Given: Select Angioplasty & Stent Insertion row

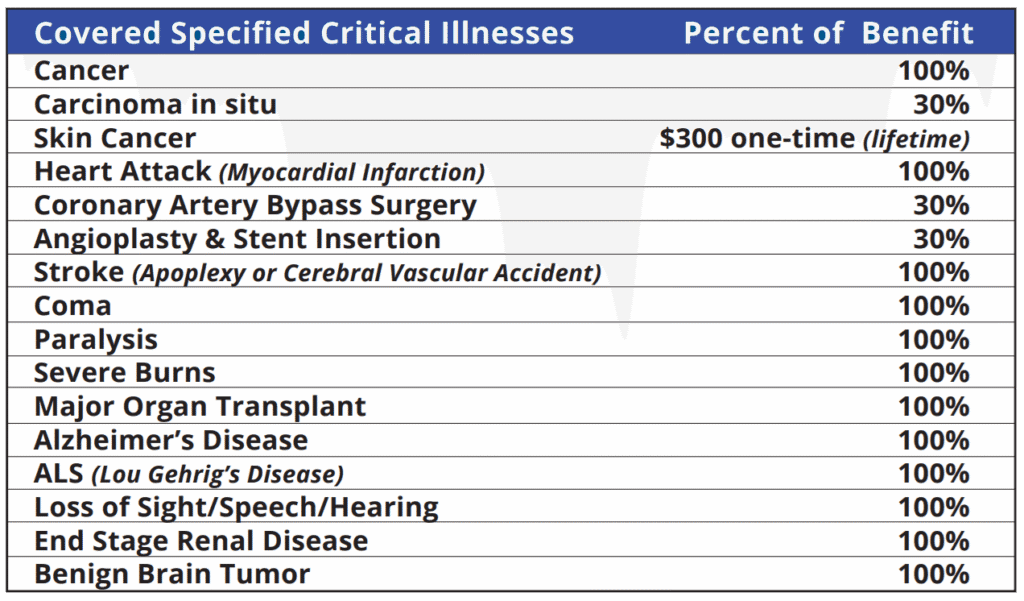Looking at the screenshot, I should click(237, 239).
